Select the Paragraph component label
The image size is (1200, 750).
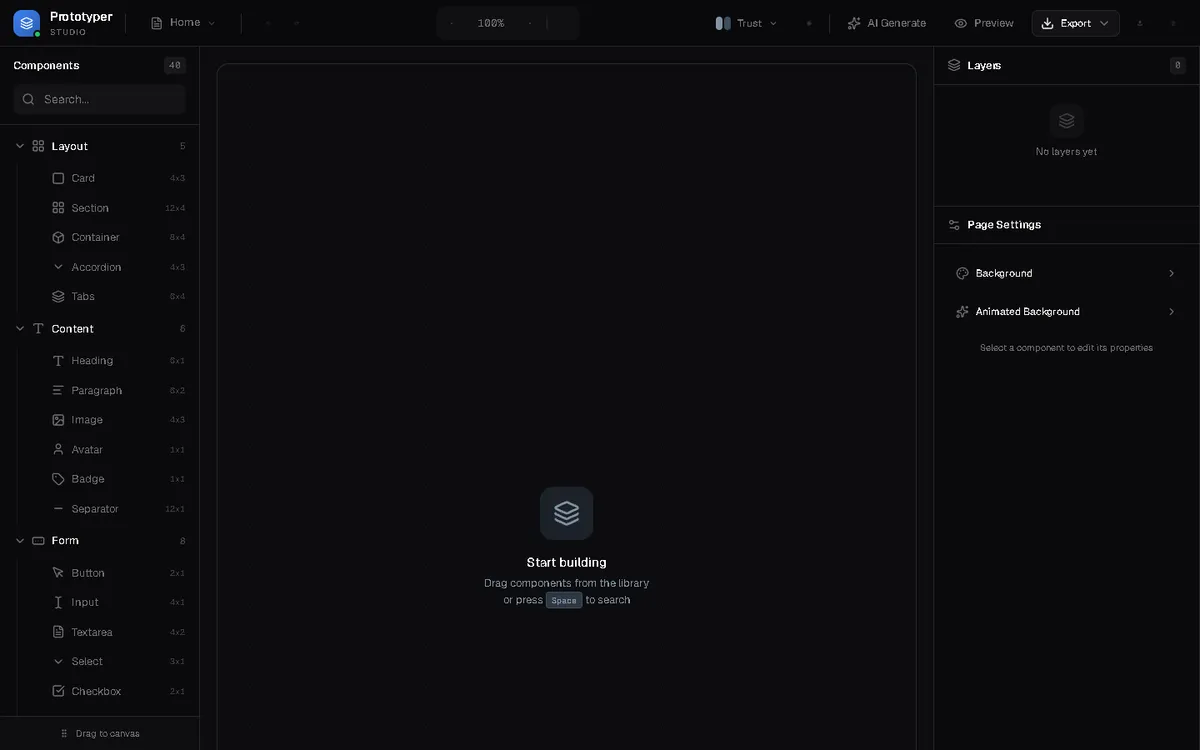click(97, 390)
